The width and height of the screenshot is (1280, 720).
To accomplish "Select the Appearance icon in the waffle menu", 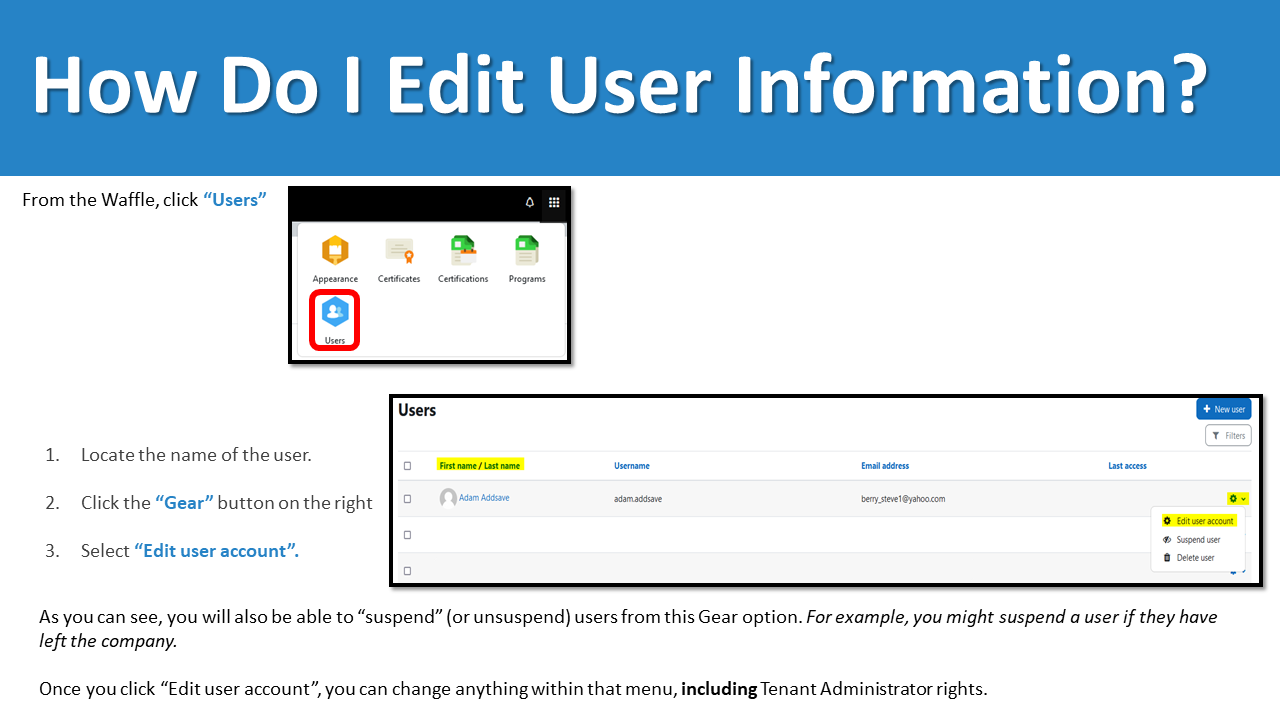I will pos(335,249).
